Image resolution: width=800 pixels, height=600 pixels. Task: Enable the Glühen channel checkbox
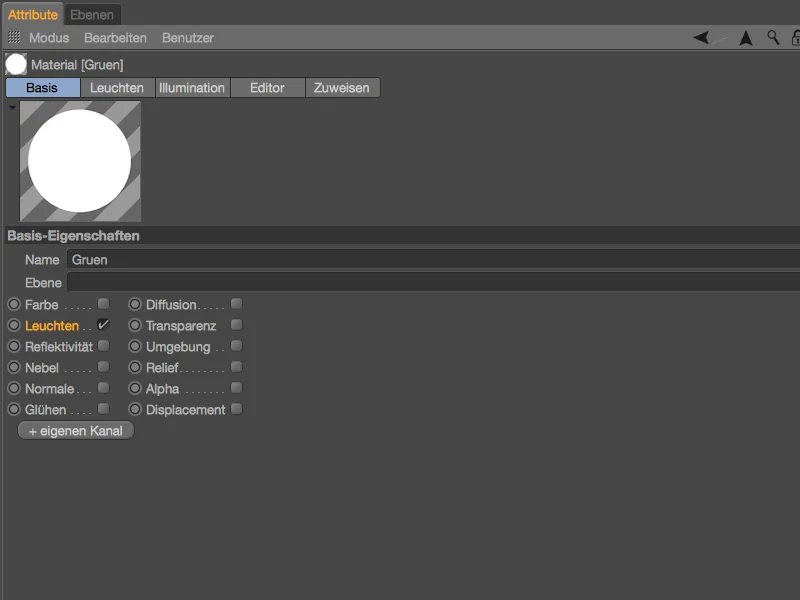pyautogui.click(x=104, y=409)
